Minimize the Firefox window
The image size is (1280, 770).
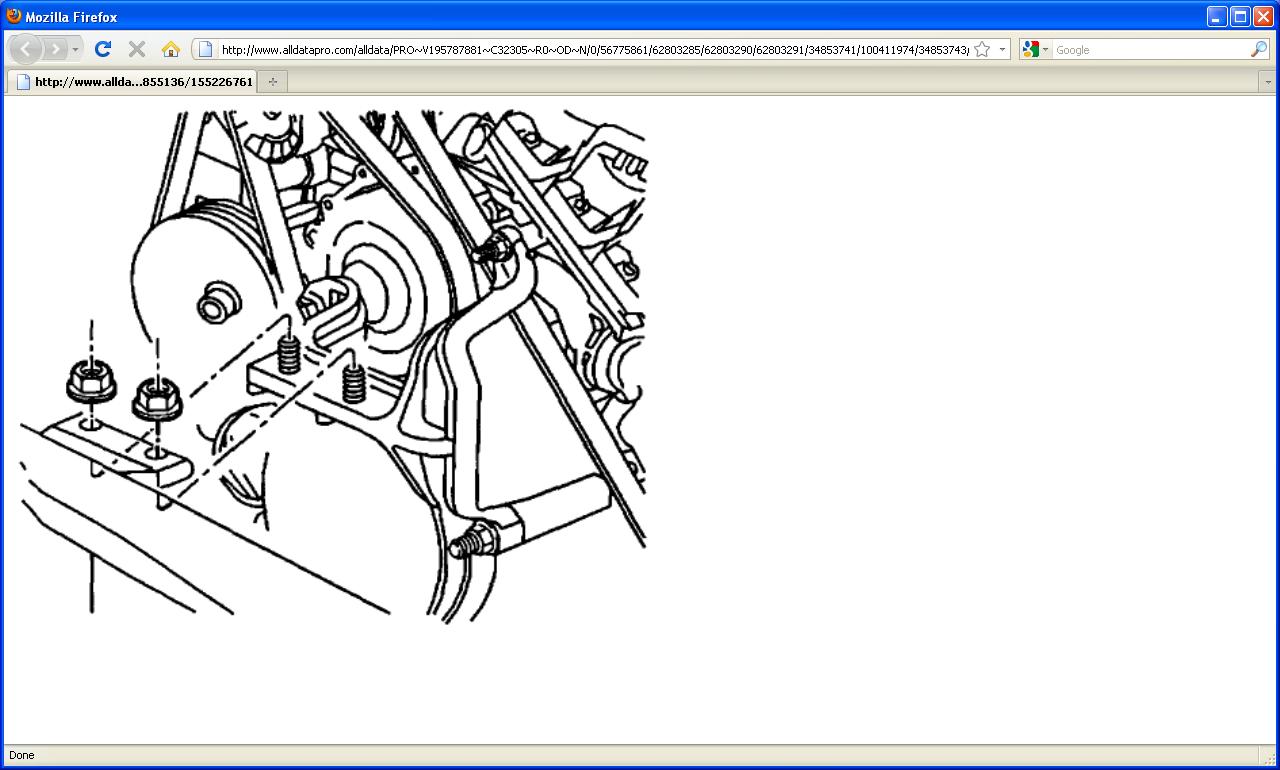coord(1217,16)
